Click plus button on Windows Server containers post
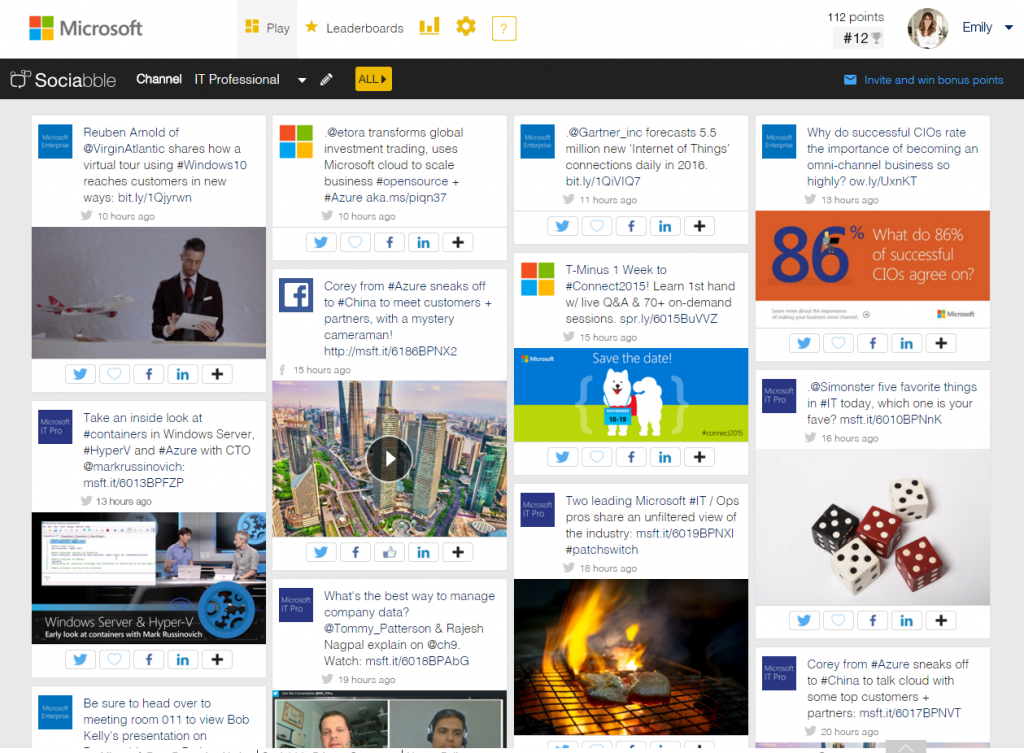 [217, 660]
